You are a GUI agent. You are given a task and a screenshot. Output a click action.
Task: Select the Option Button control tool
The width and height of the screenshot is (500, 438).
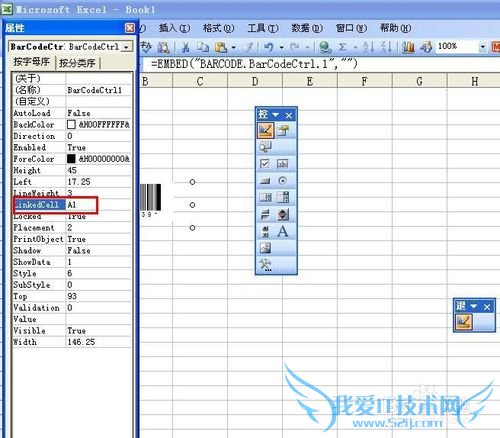283,181
